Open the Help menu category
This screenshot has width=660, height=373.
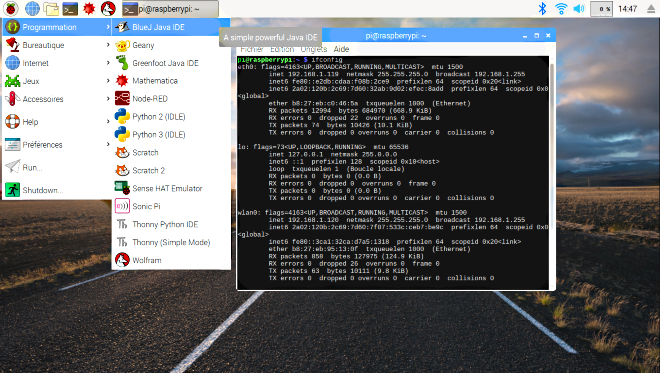click(57, 122)
